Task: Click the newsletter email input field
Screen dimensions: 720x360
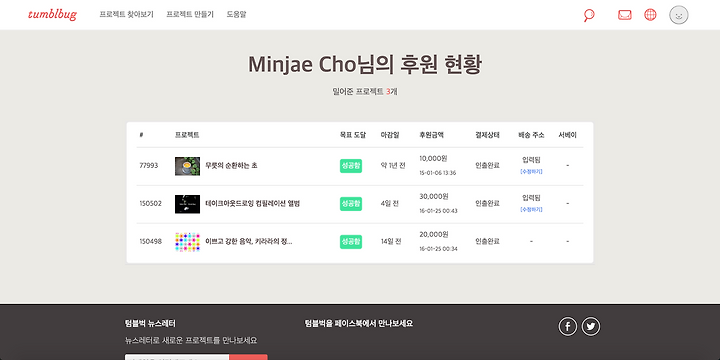Action: [177, 357]
